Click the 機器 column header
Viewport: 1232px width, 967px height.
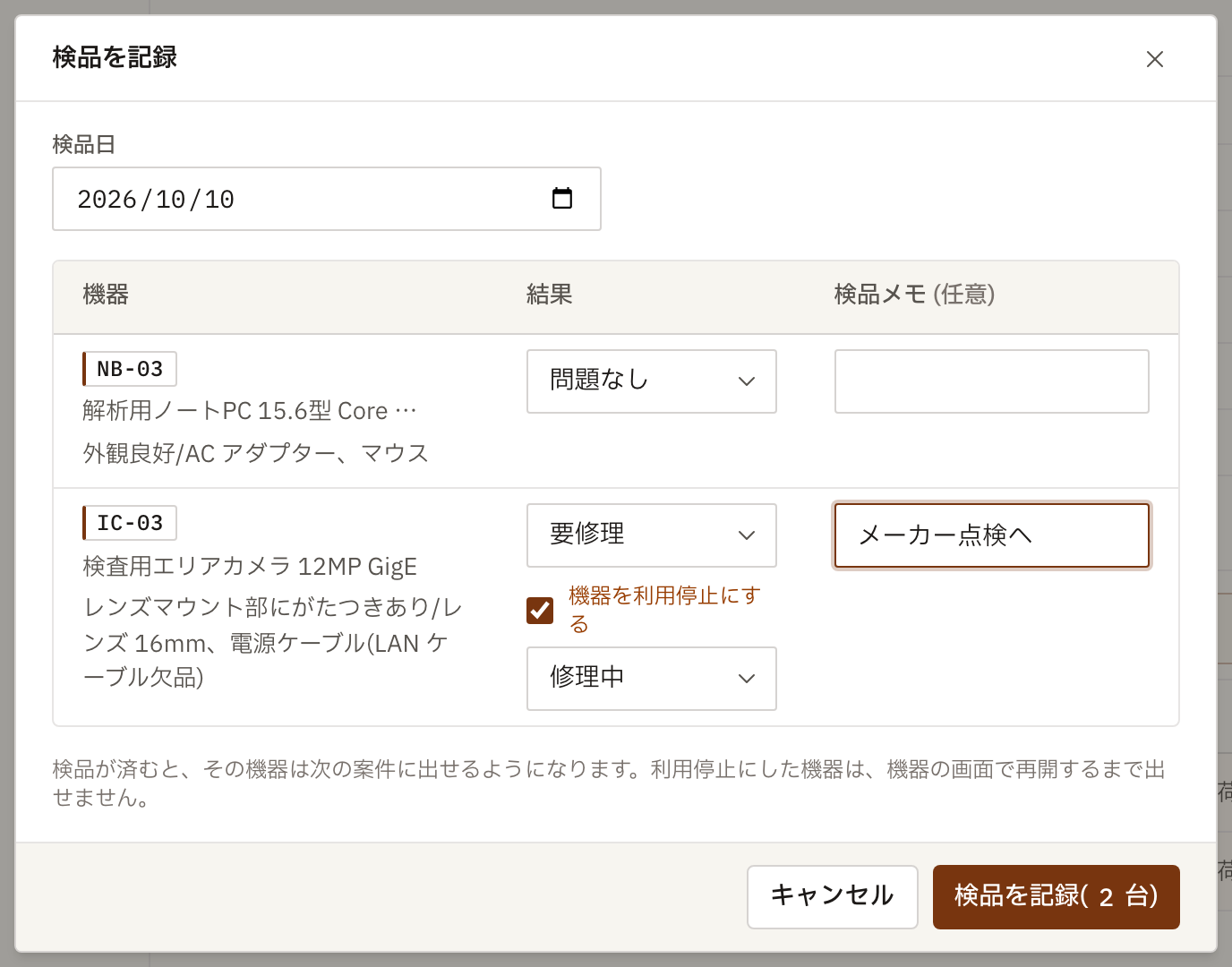click(106, 295)
